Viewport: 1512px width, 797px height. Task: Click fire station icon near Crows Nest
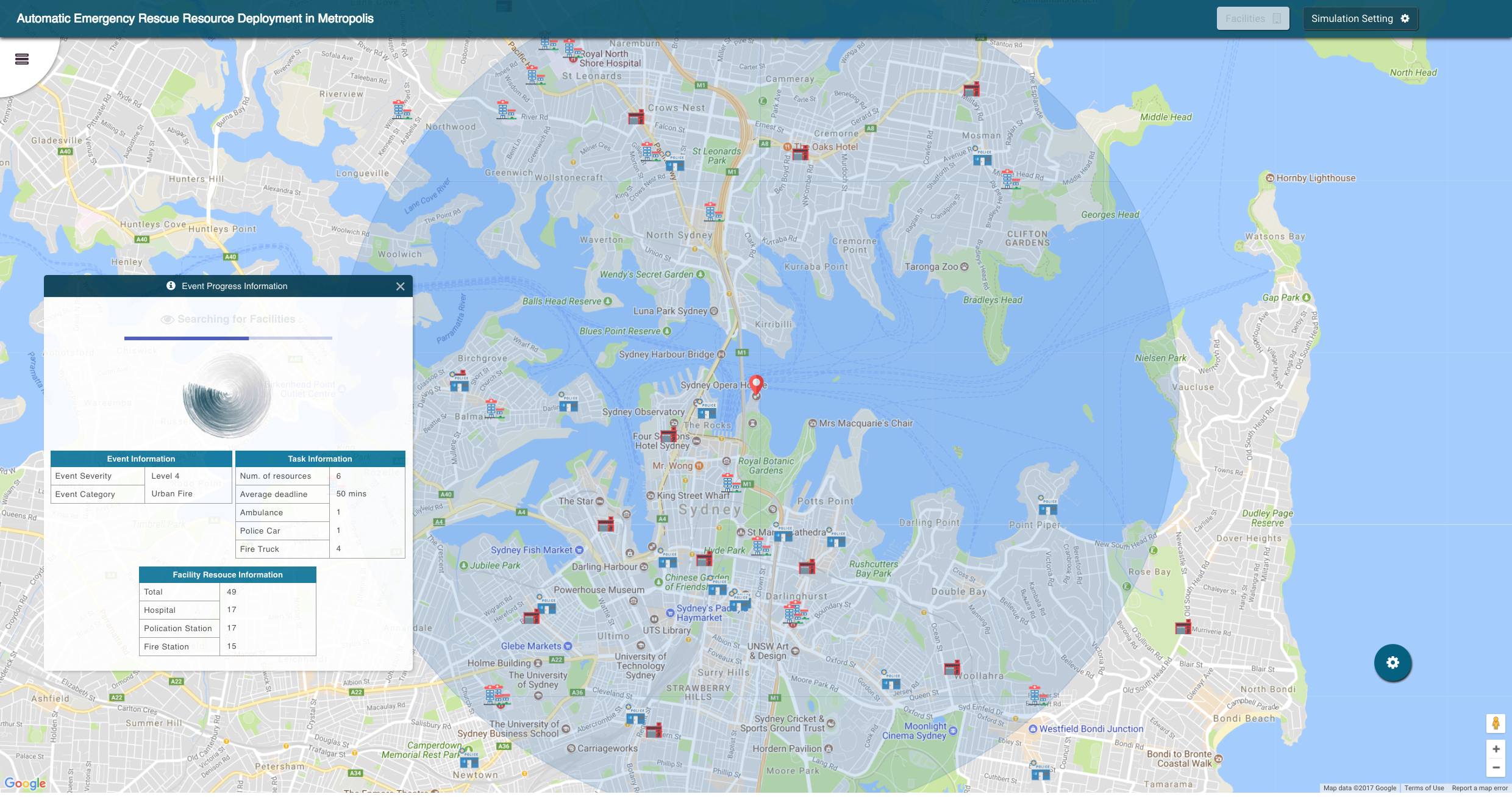636,117
